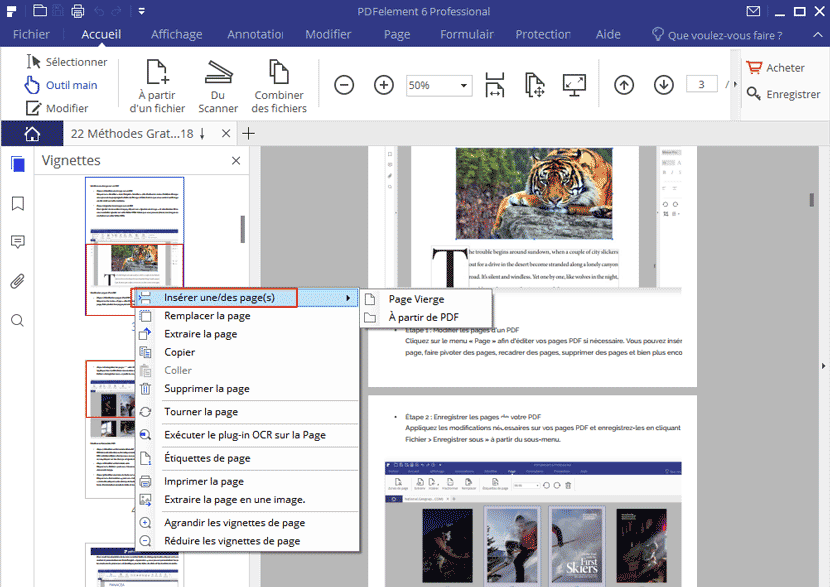The width and height of the screenshot is (830, 587).
Task: Open the folder icon in title bar
Action: tap(40, 10)
